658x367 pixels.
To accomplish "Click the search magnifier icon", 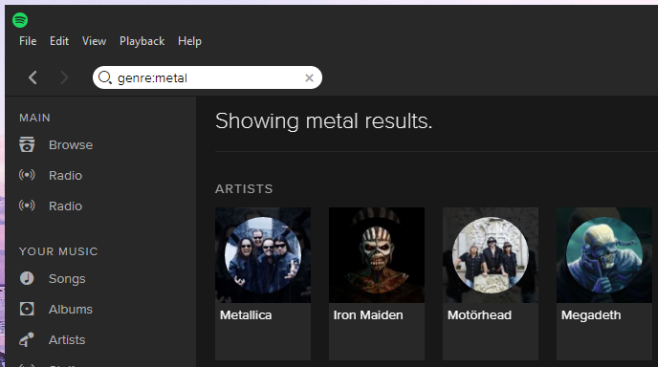I will tap(104, 78).
